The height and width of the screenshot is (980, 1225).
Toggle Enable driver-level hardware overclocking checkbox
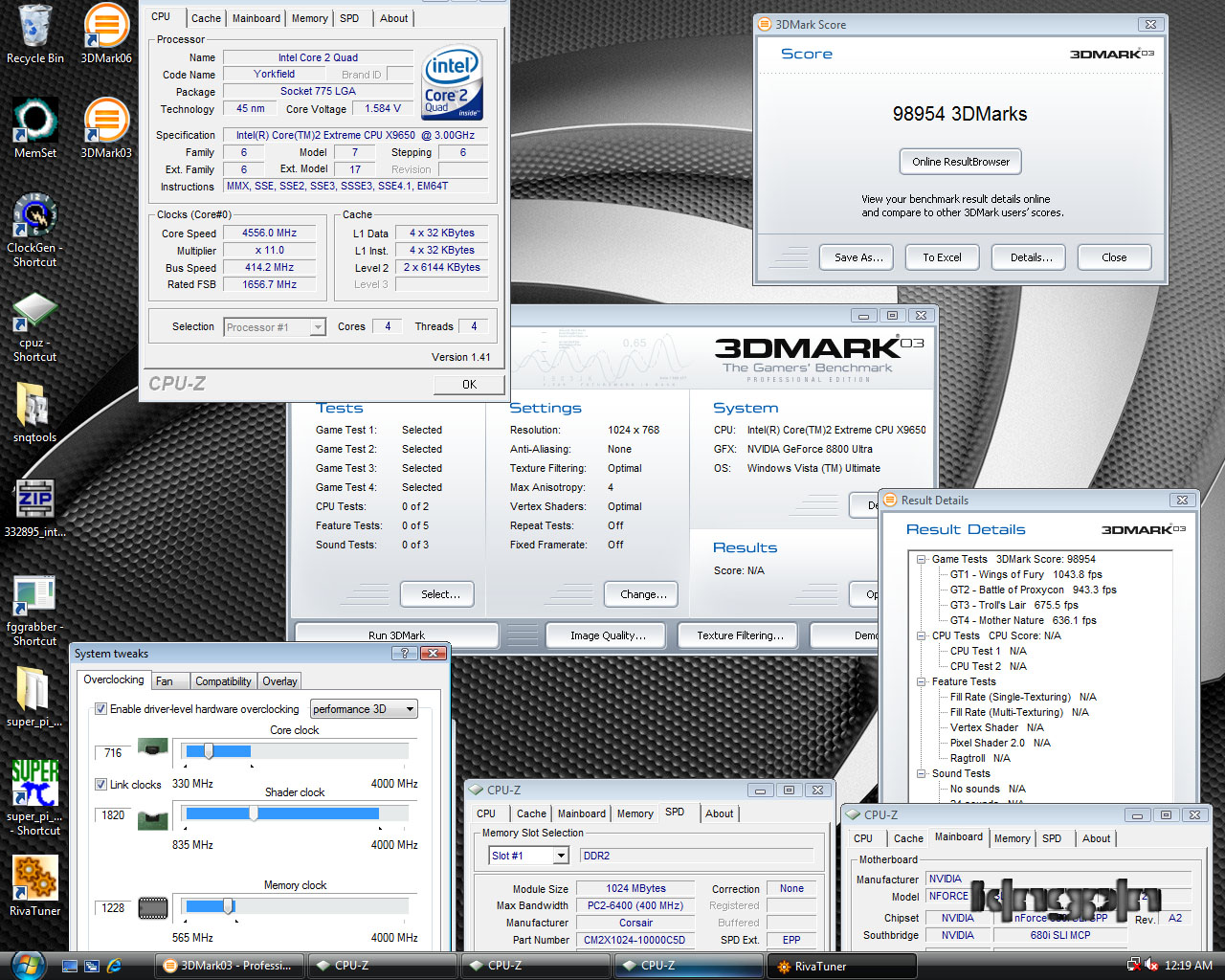tap(100, 709)
